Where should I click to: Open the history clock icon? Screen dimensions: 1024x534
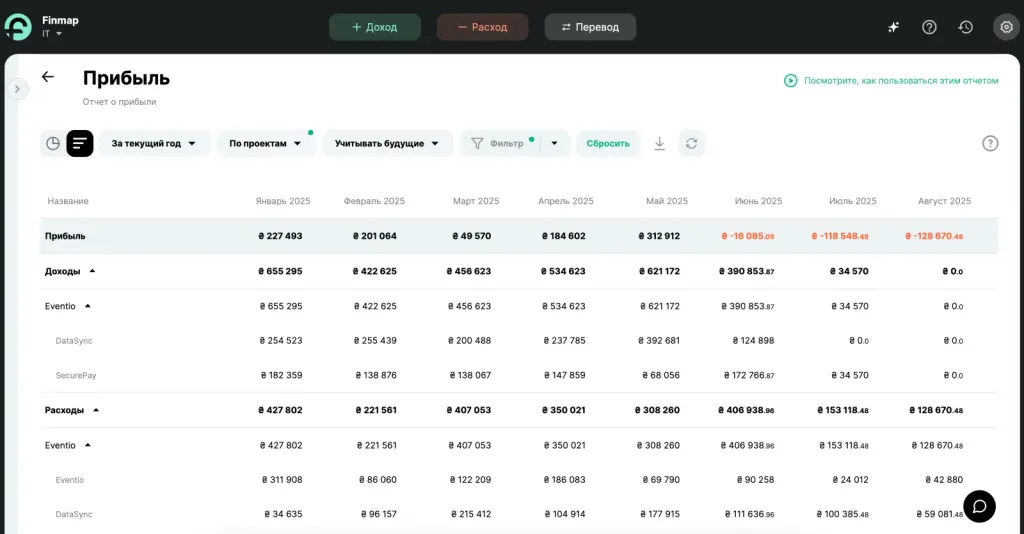point(965,27)
